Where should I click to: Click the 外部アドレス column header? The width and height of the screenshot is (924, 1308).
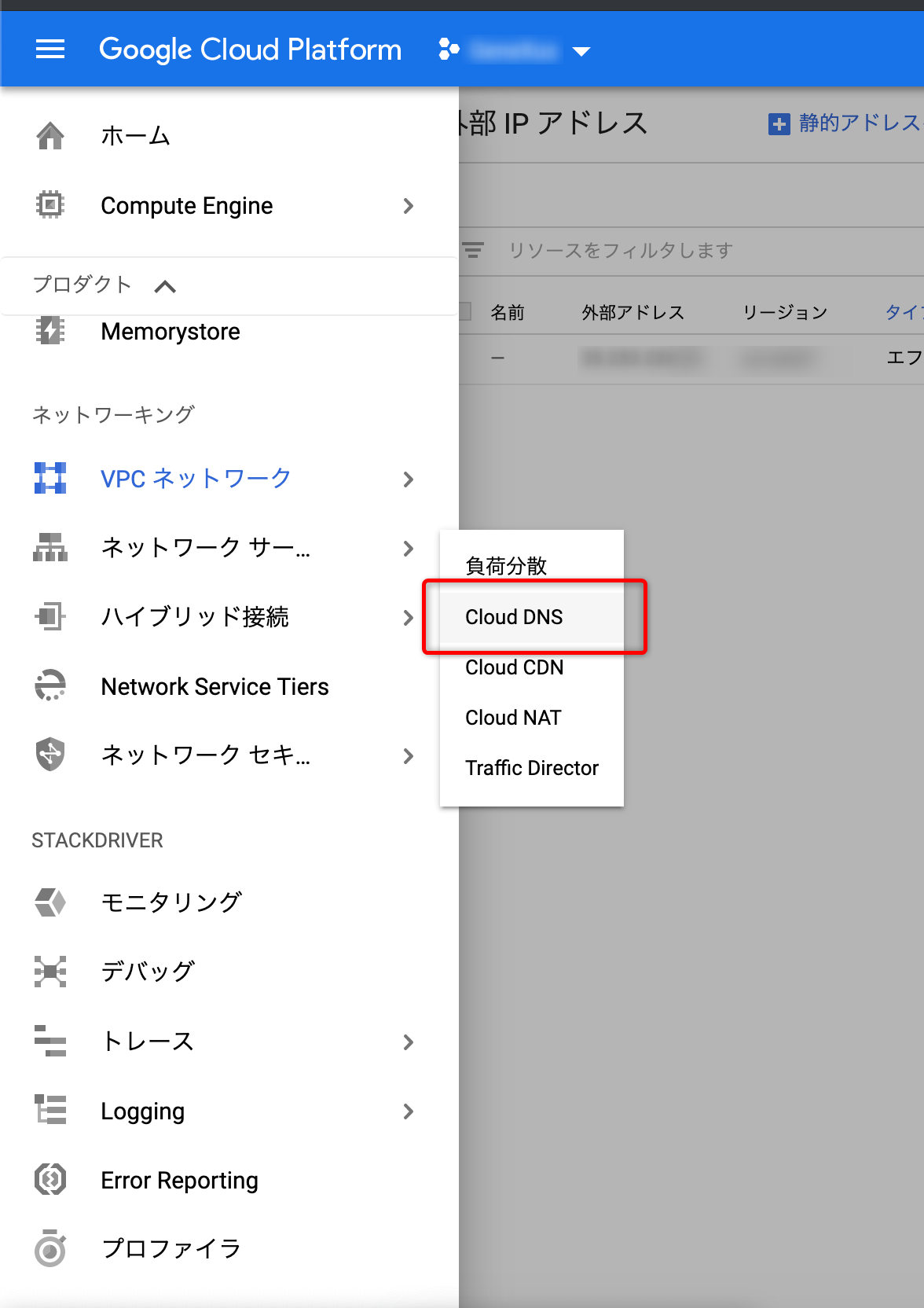[633, 312]
